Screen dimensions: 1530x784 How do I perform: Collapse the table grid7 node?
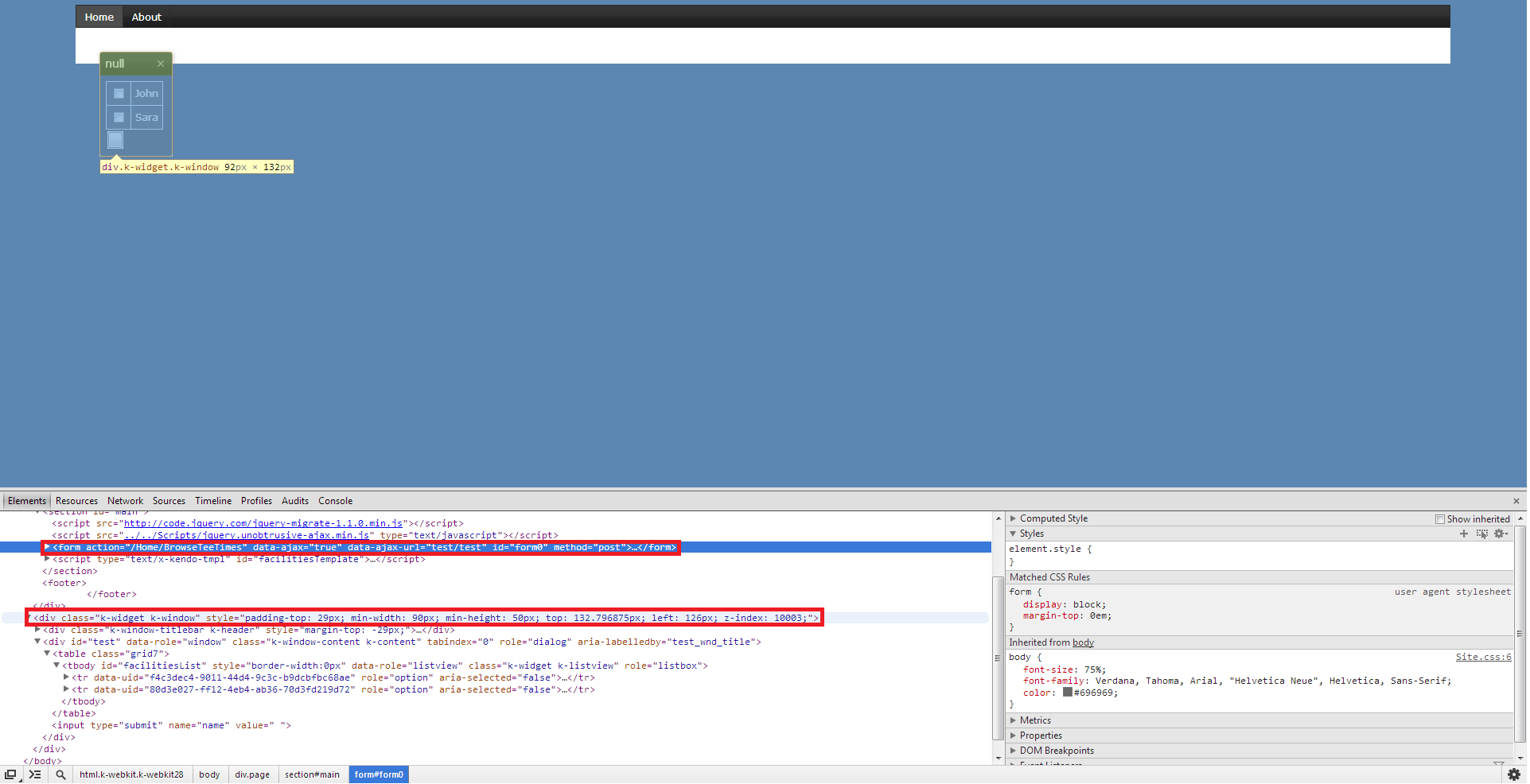47,654
